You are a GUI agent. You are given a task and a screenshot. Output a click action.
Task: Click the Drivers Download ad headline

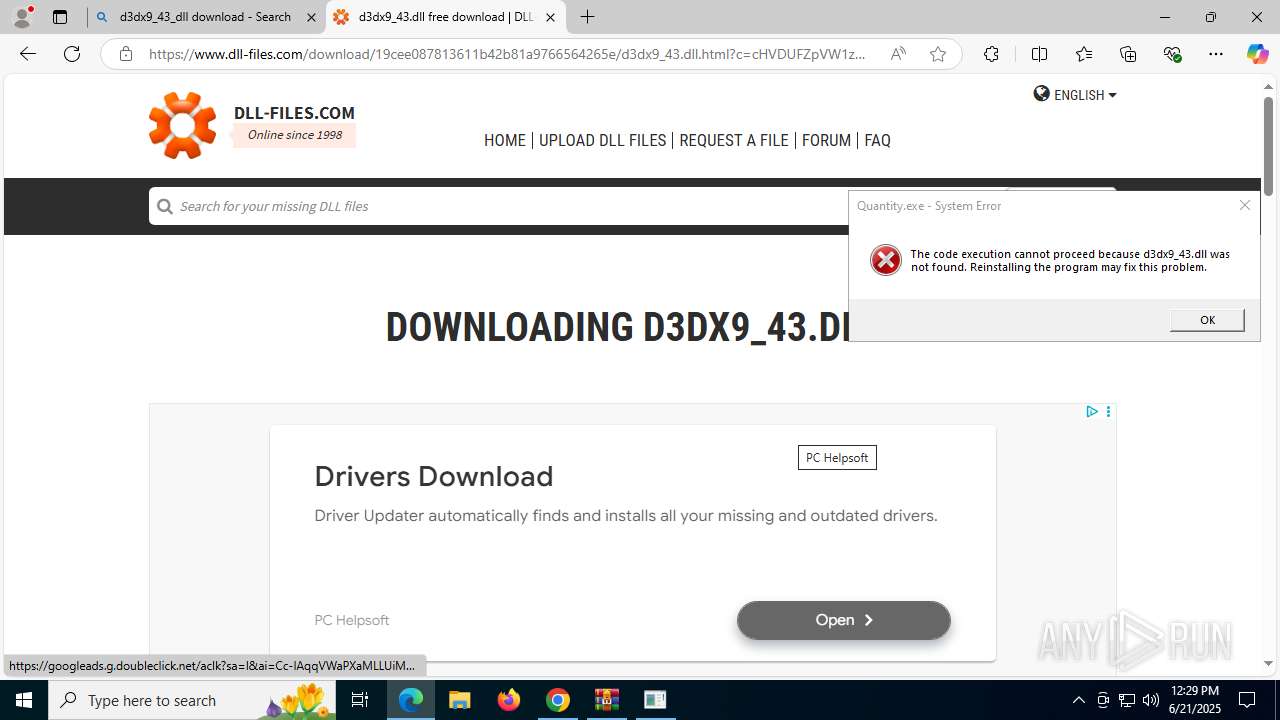pyautogui.click(x=434, y=476)
